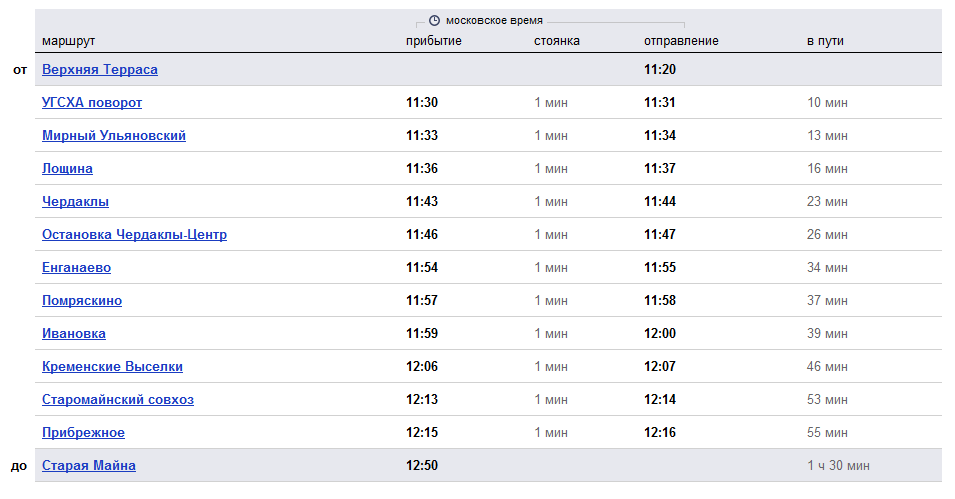Click the прибытие column header

tap(434, 41)
